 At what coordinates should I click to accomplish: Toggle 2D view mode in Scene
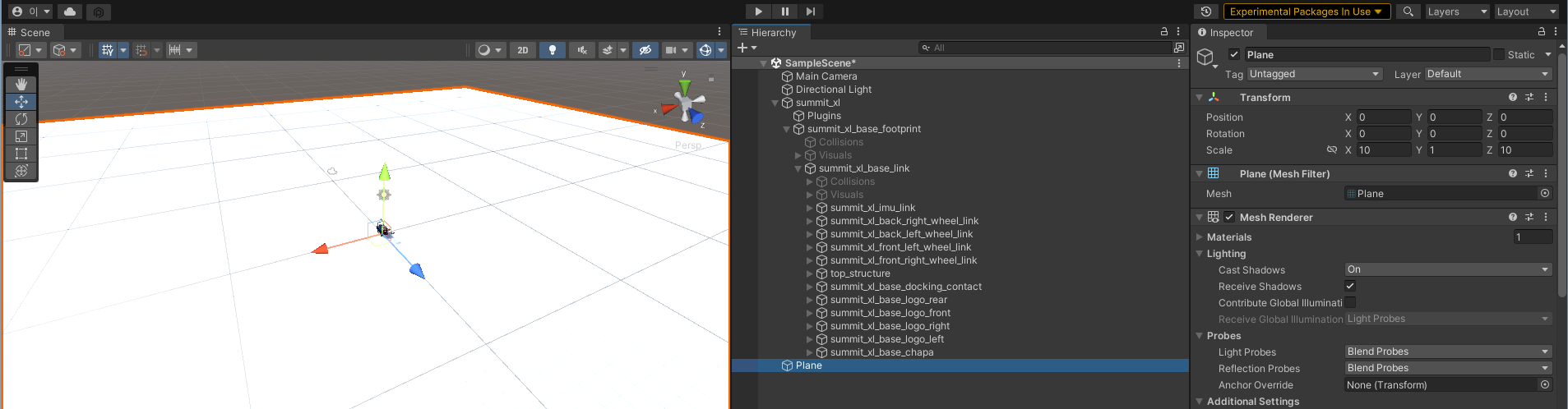click(523, 50)
